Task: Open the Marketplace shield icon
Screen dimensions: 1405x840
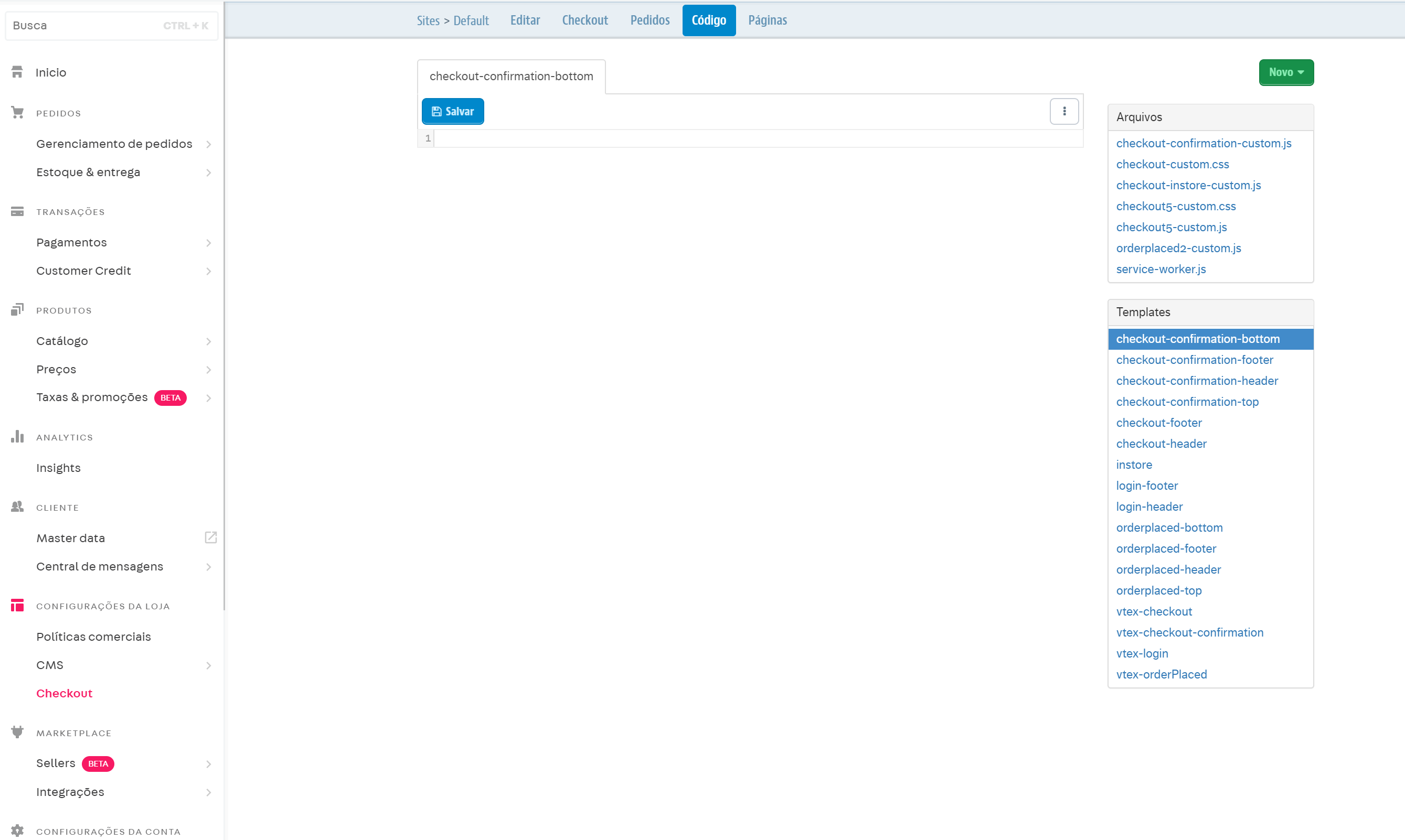Action: 17,732
